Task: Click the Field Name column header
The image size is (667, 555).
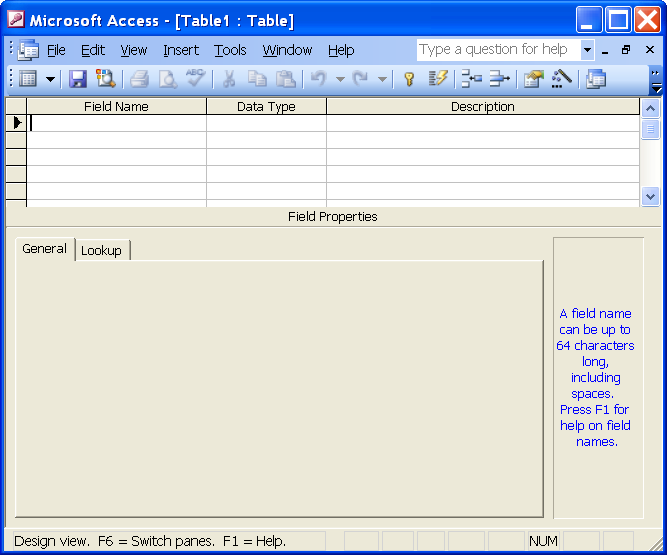Action: point(117,106)
